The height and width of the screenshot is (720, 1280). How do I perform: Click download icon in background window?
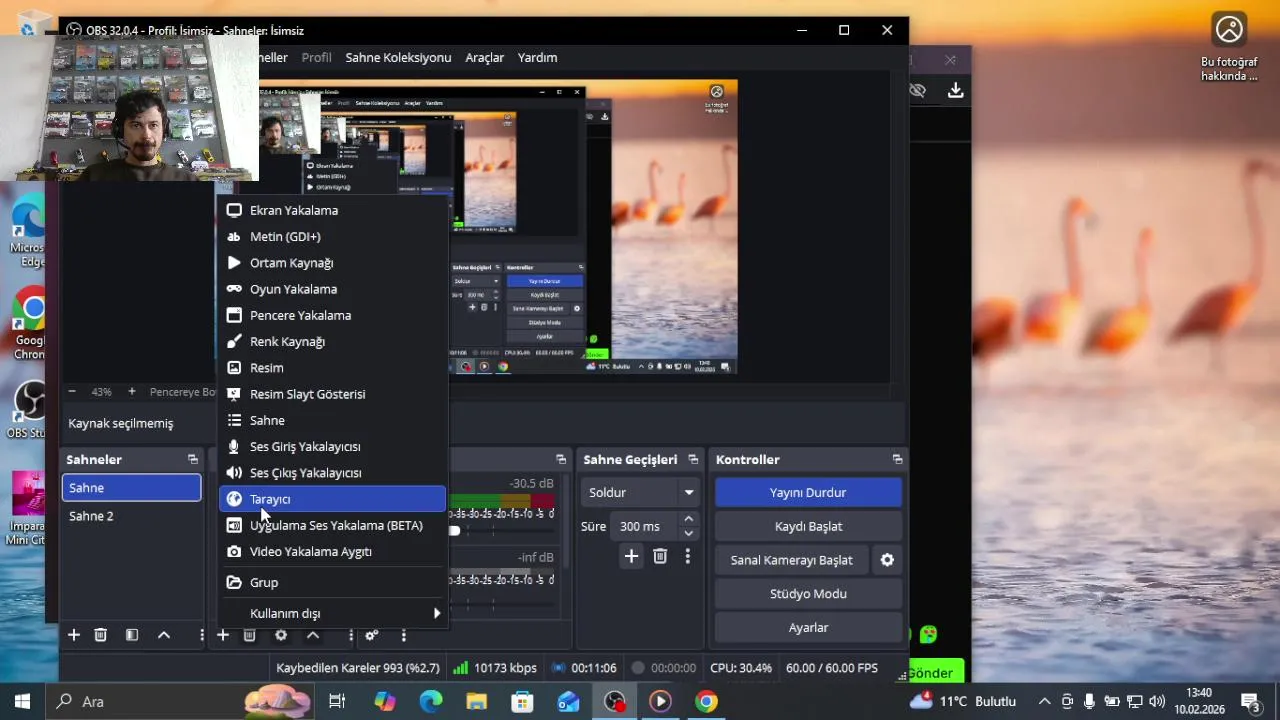pyautogui.click(x=956, y=91)
